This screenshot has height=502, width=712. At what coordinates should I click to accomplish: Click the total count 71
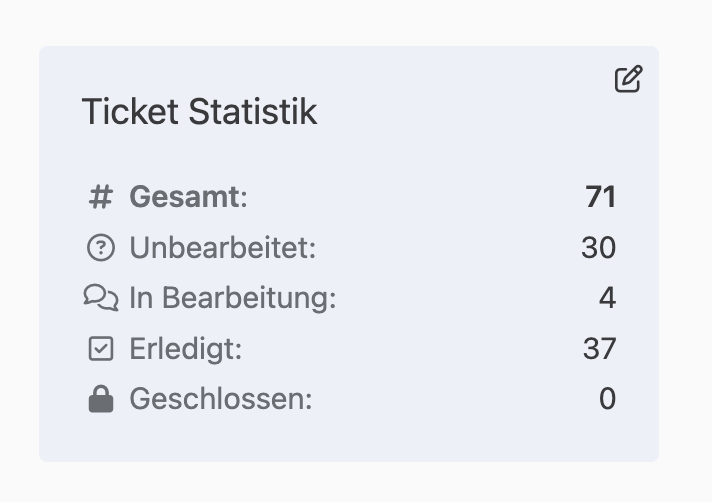click(x=601, y=197)
